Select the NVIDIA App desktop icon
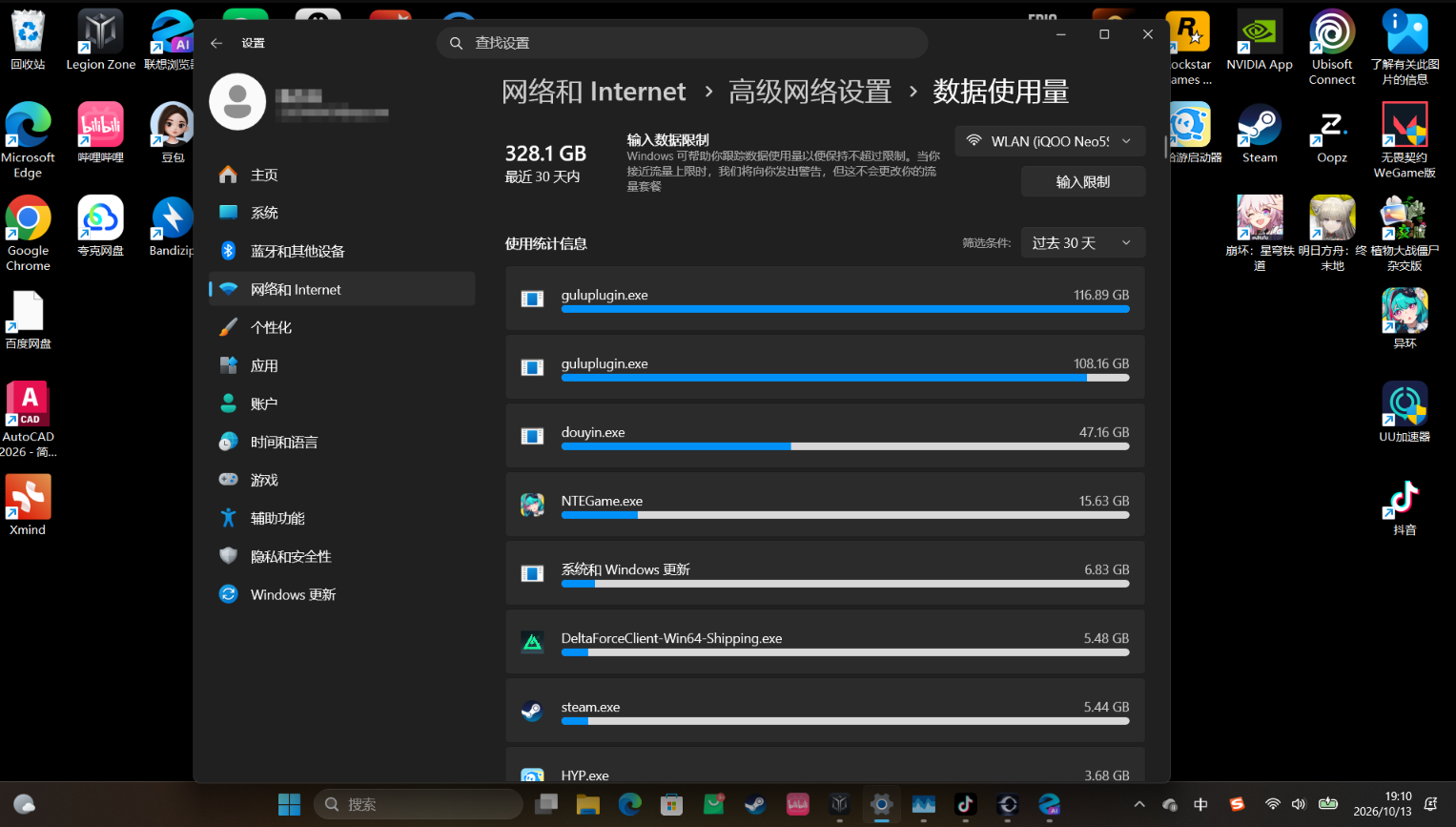The width and height of the screenshot is (1456, 827). [x=1260, y=41]
